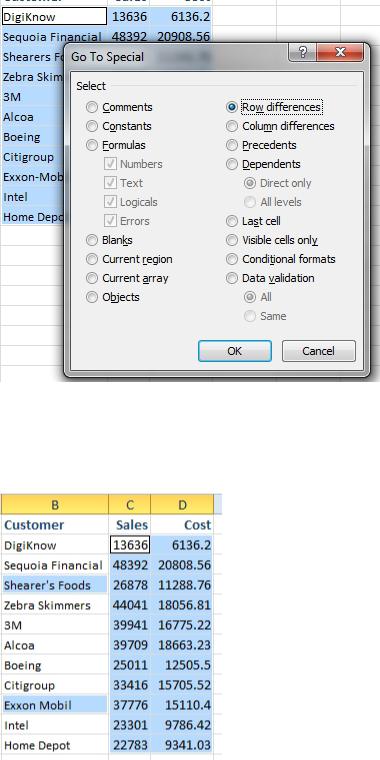The height and width of the screenshot is (760, 380).
Task: Click the 20808.56 cost cell
Action: [182, 565]
